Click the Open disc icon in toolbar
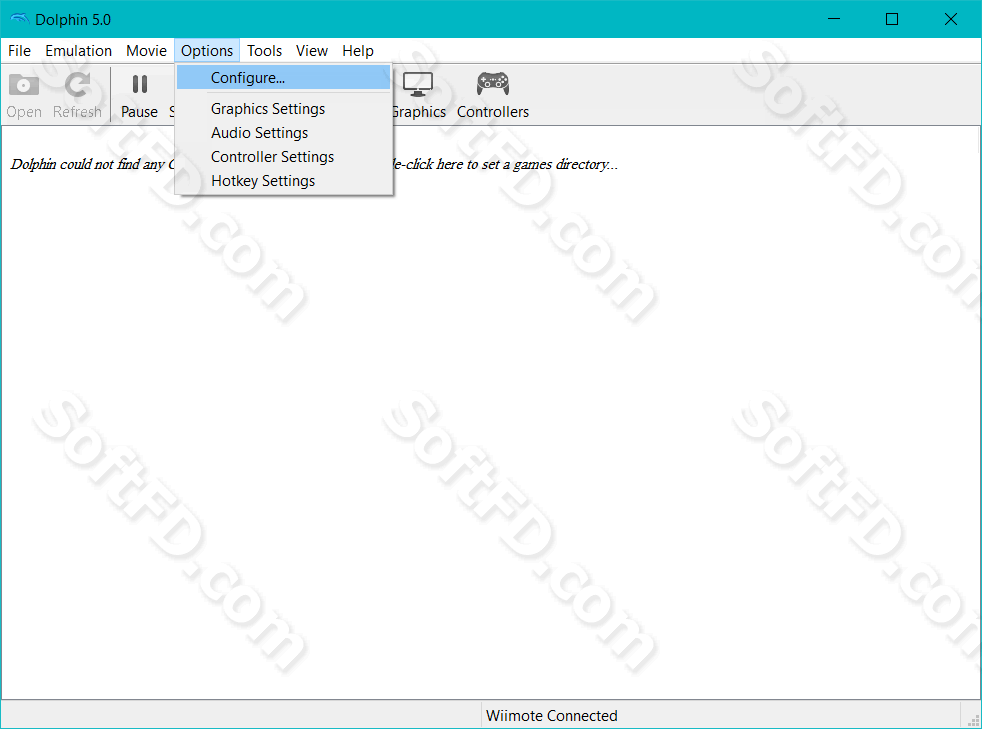This screenshot has height=729, width=982. pos(24,85)
